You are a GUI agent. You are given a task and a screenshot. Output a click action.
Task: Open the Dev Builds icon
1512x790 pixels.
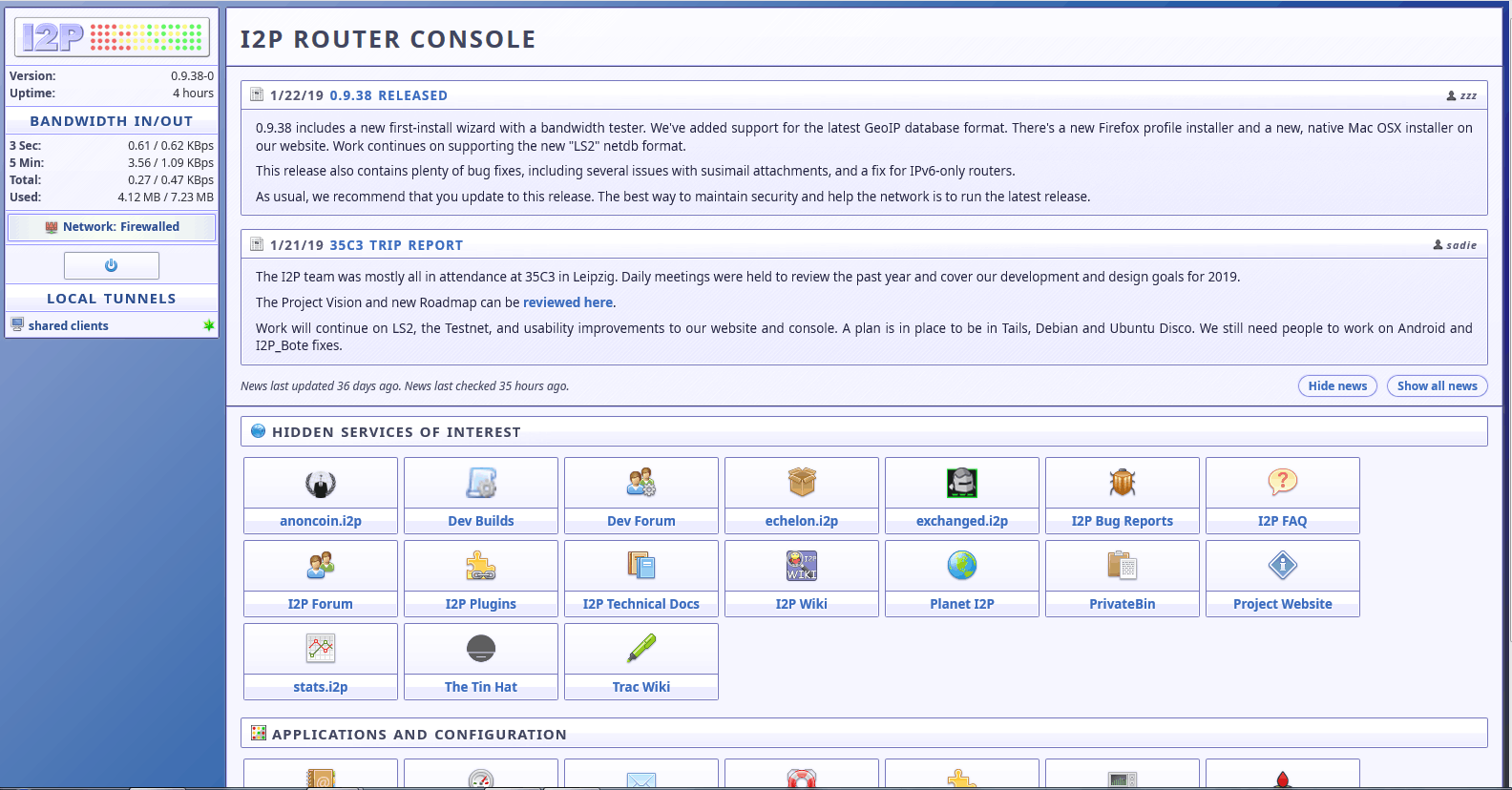(x=481, y=483)
